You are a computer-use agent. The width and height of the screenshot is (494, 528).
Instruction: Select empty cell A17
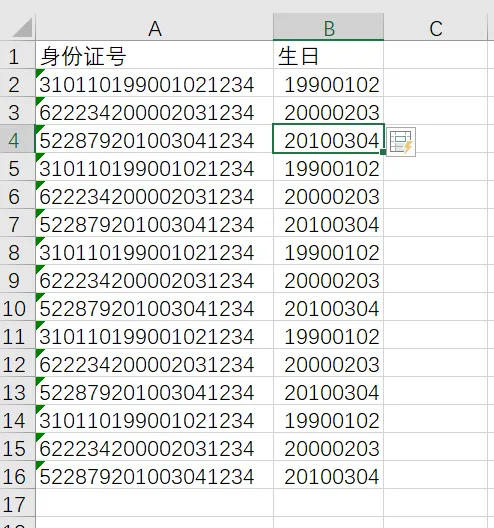(x=154, y=503)
